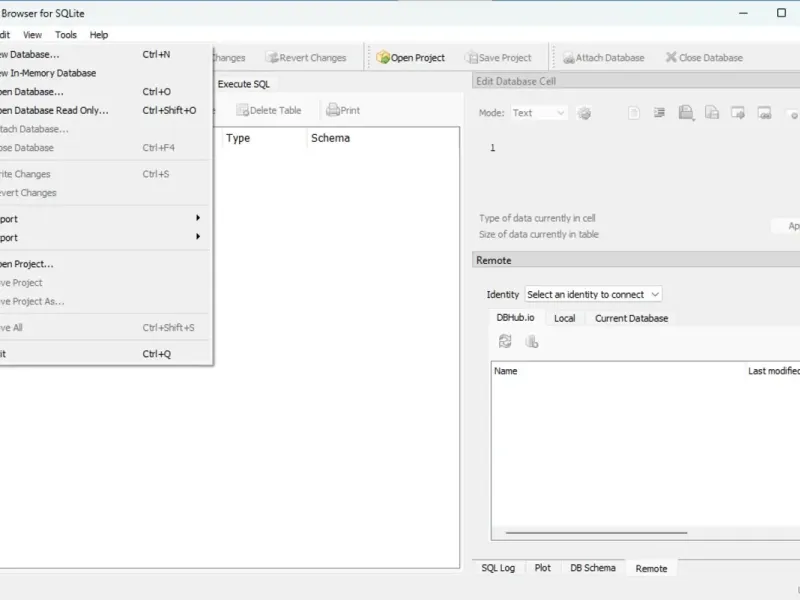Switch to the SQL Log bottom tab
800x600 pixels.
498,568
